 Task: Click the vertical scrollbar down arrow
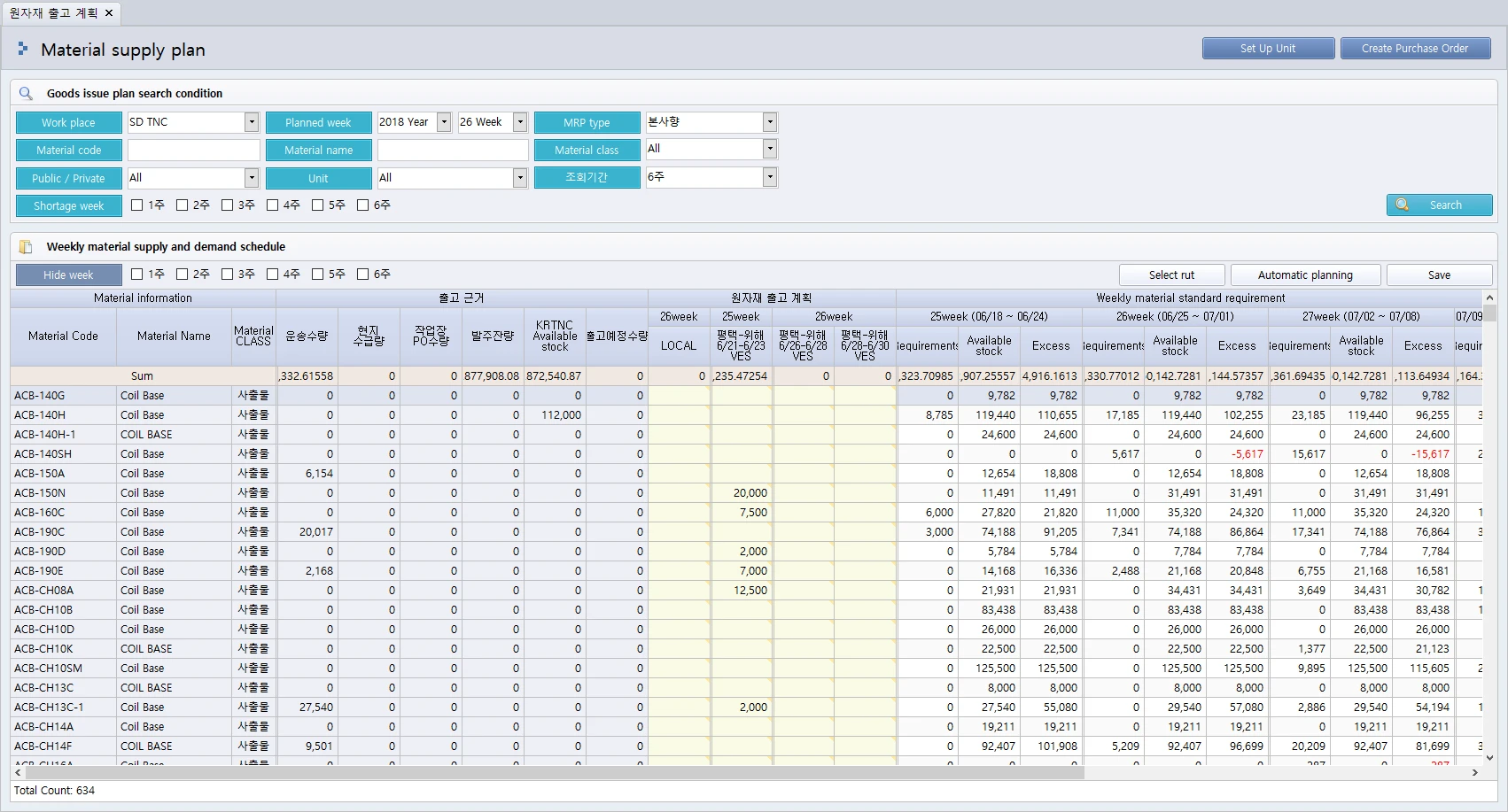click(x=1489, y=758)
